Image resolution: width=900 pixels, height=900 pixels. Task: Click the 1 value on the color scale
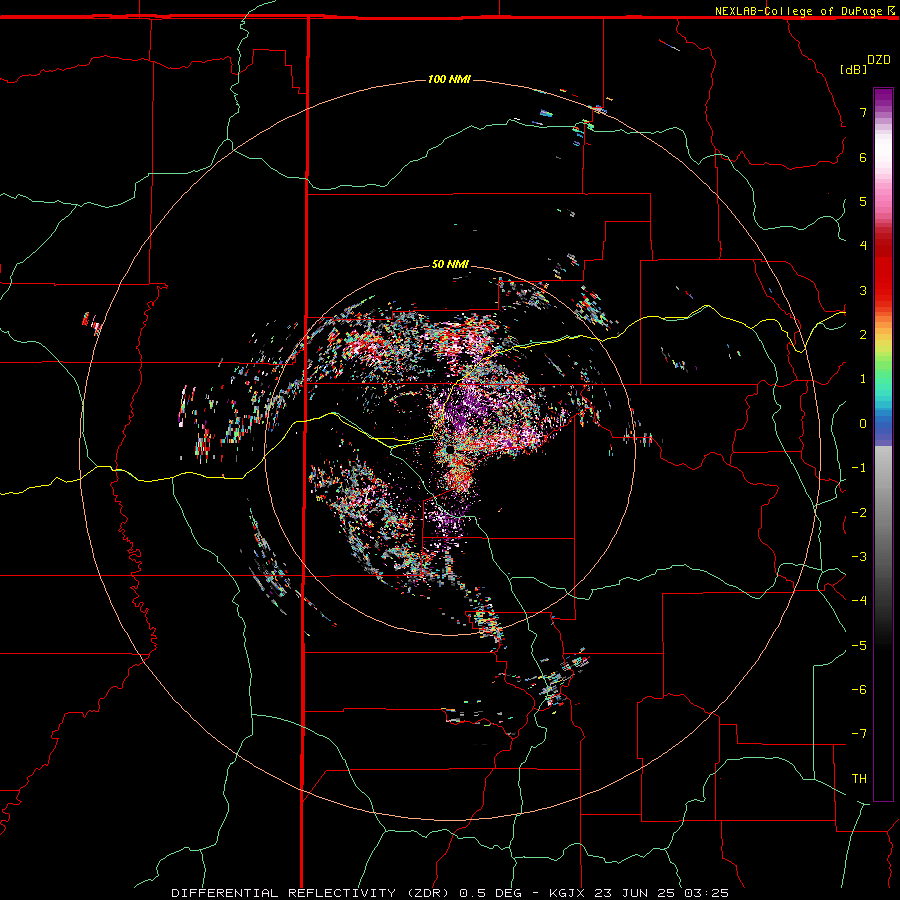tap(863, 379)
